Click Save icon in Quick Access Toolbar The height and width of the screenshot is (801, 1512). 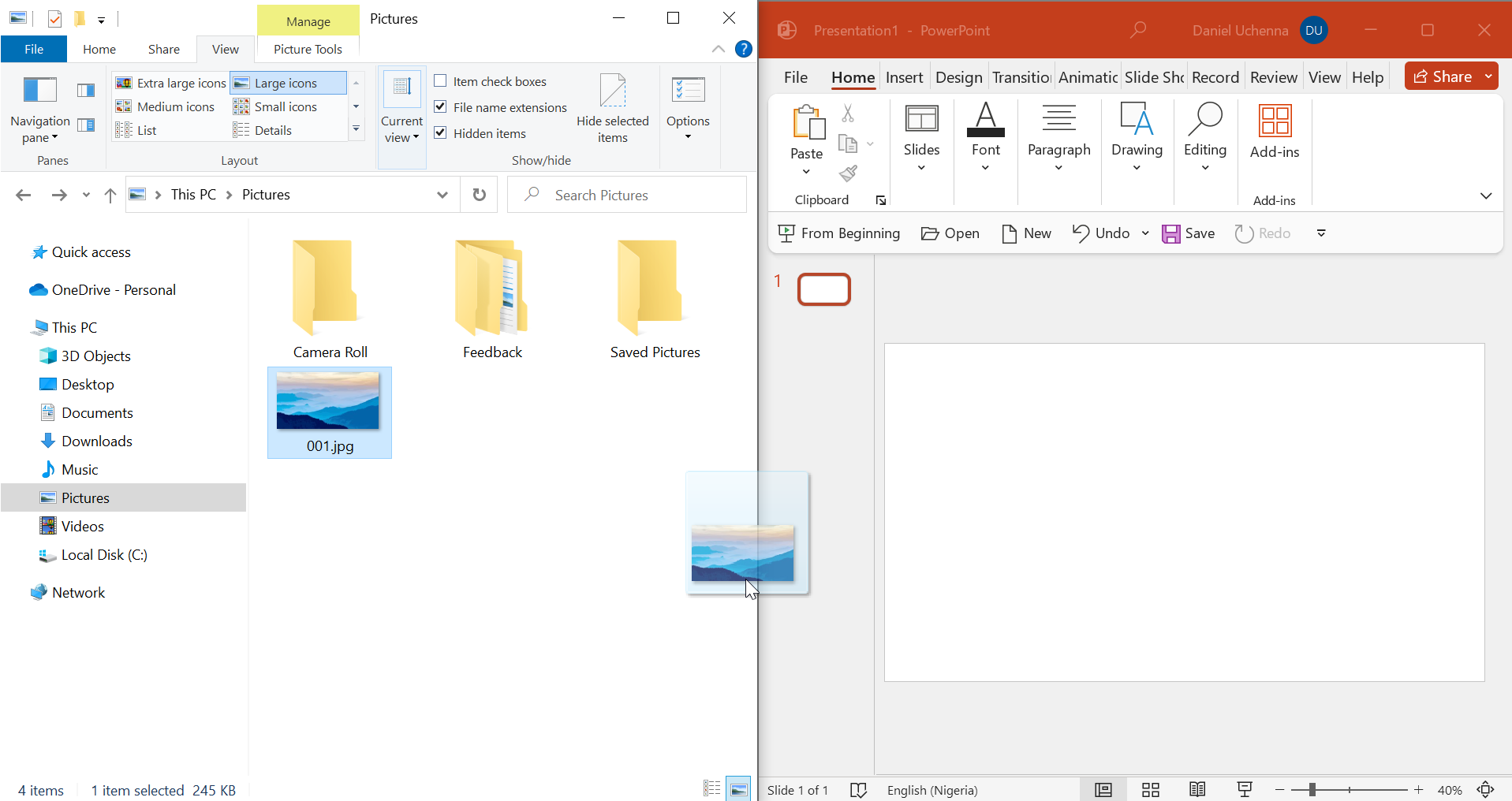coord(1171,233)
